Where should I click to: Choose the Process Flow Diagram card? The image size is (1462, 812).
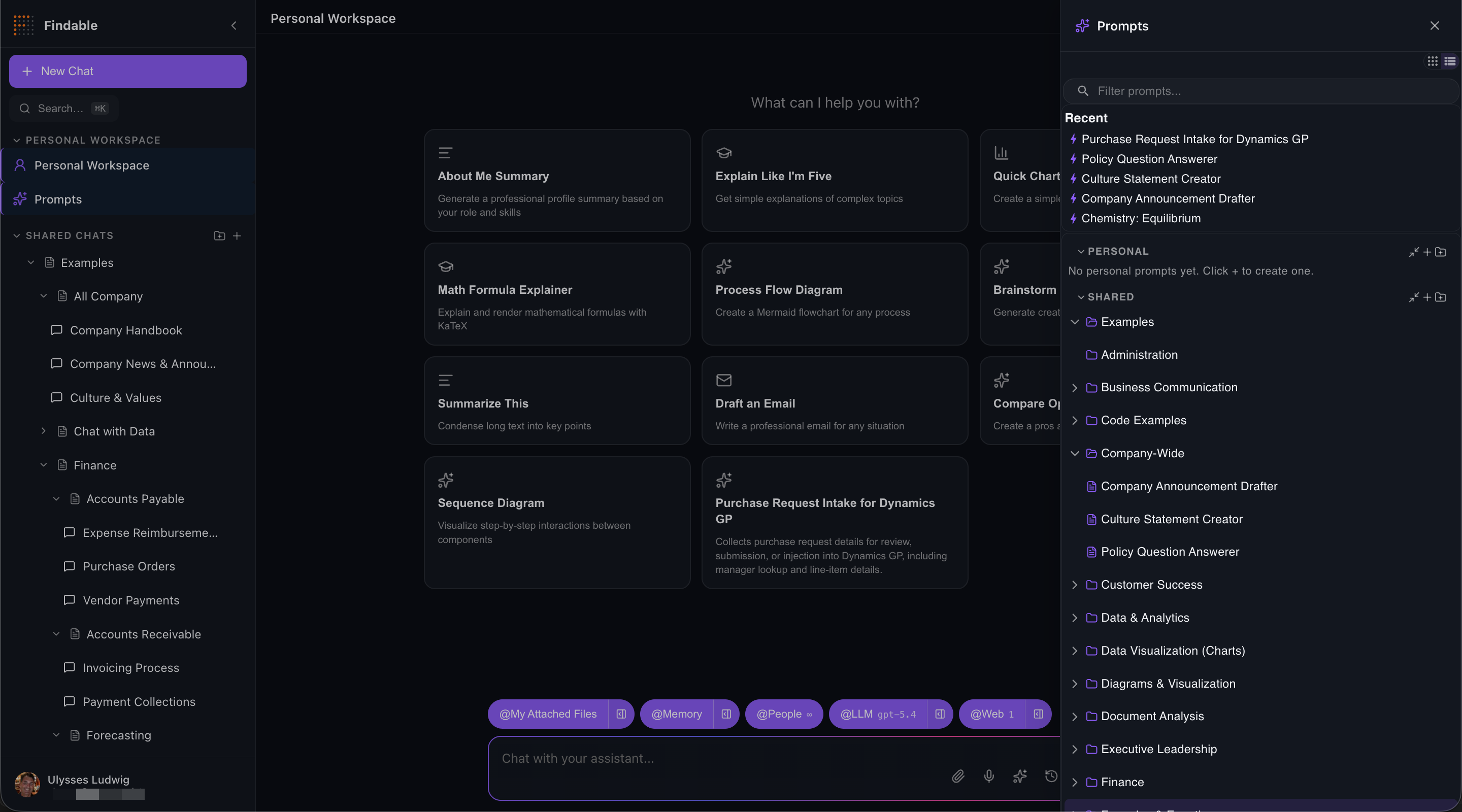point(834,294)
